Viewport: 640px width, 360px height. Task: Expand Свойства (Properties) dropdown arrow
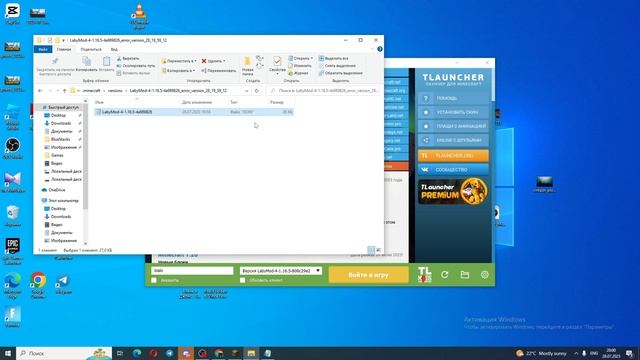pyautogui.click(x=277, y=74)
